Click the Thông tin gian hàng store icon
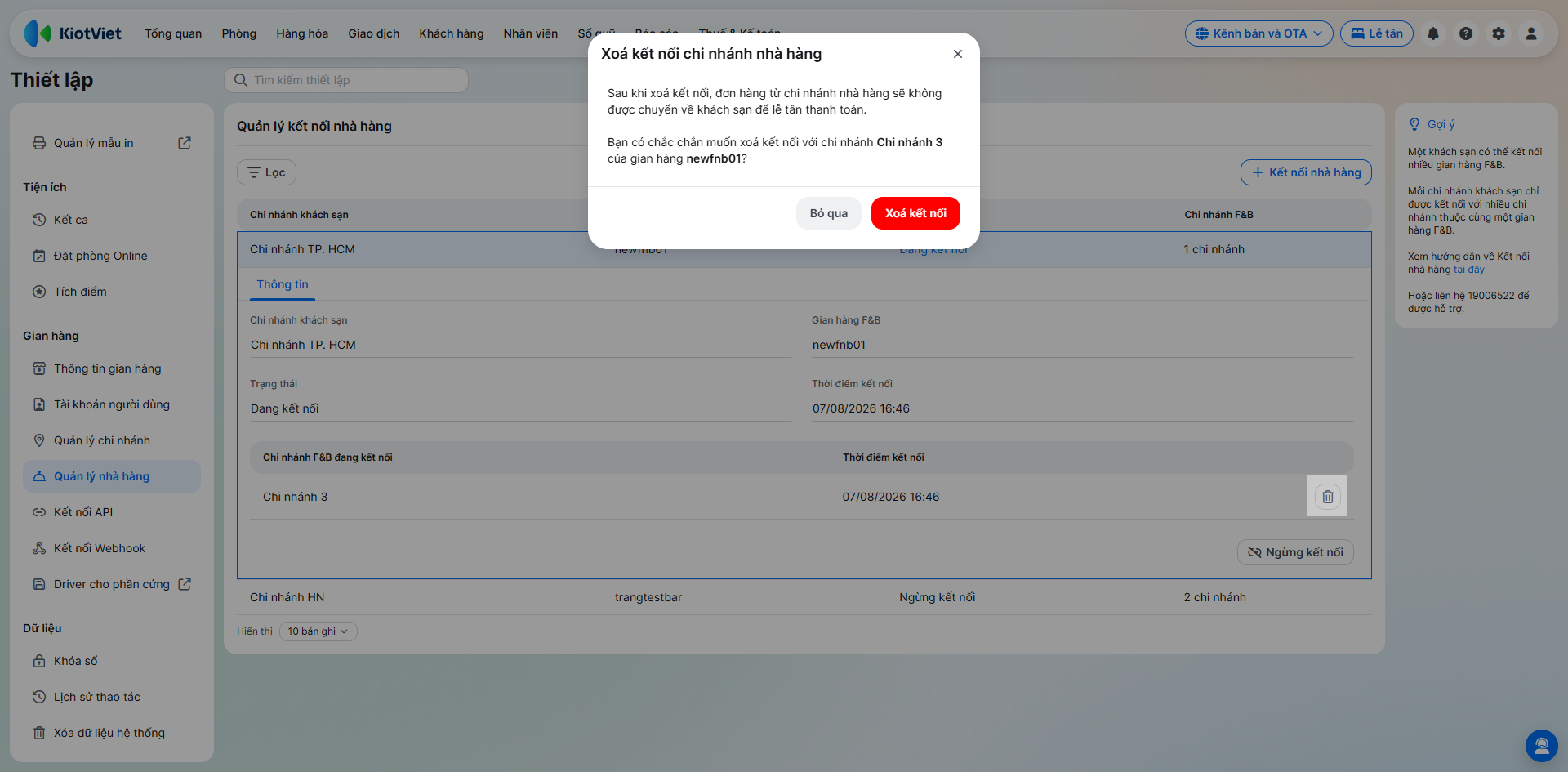Image resolution: width=1568 pixels, height=772 pixels. 39,368
